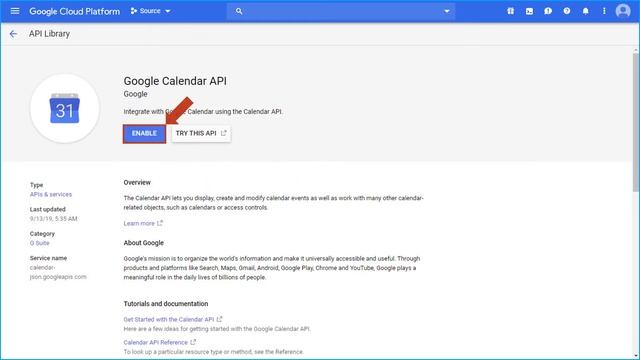
Task: Open Calendar API Reference link
Action: click(160, 342)
